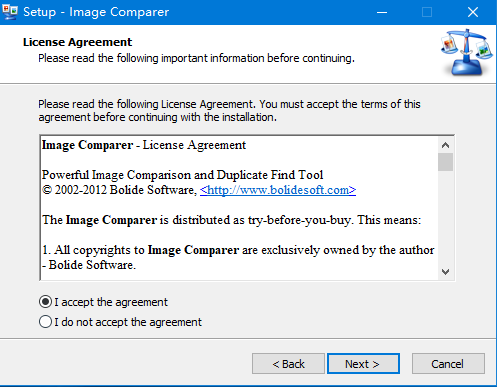
Task: Minimize the Setup window
Action: tap(382, 12)
